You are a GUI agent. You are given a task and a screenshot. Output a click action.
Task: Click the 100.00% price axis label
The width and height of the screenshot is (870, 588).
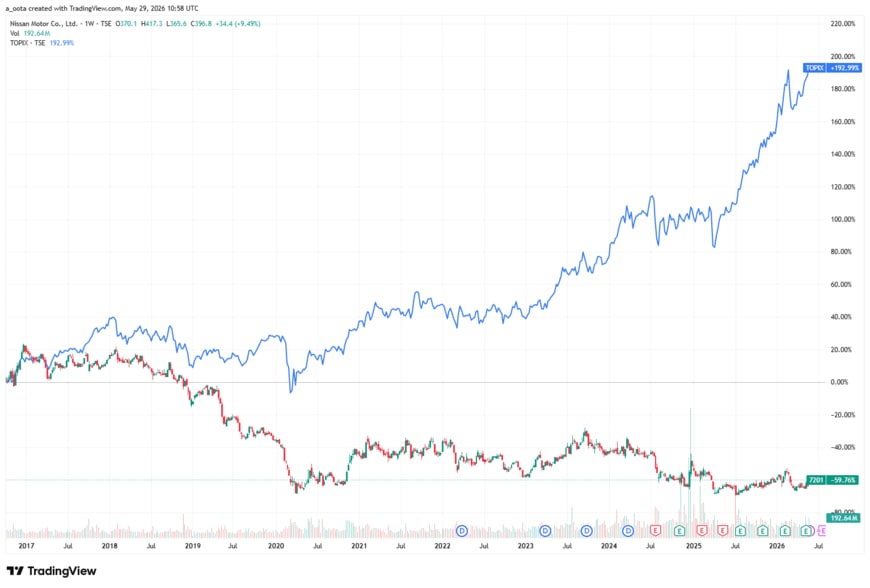click(843, 219)
